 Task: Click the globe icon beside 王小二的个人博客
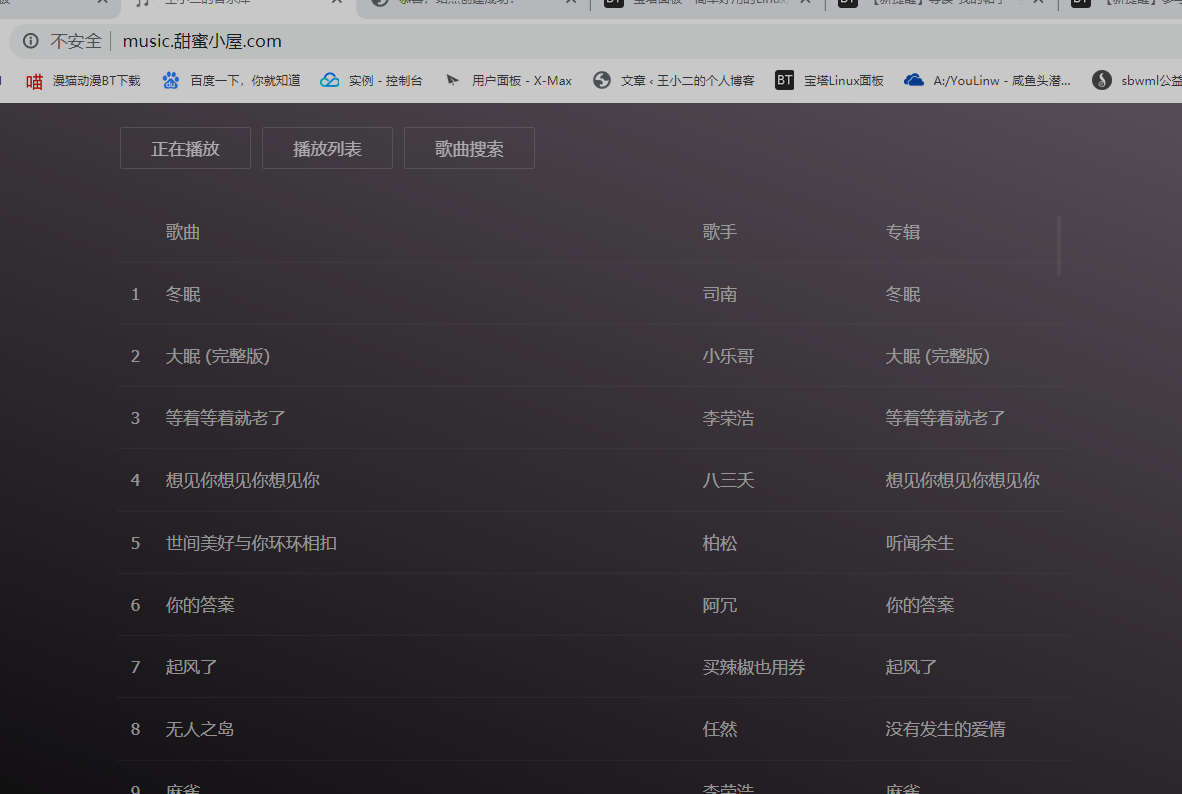click(x=601, y=80)
